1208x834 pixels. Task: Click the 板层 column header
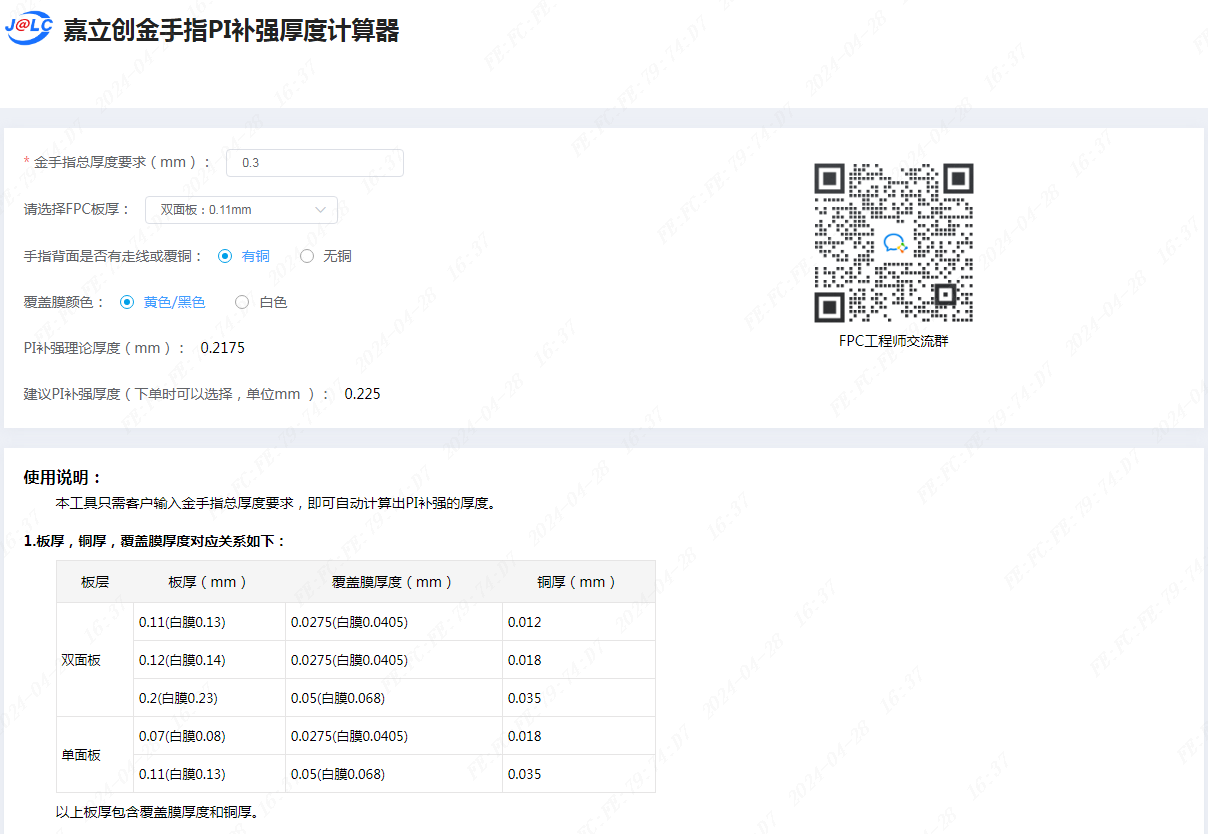(95, 582)
